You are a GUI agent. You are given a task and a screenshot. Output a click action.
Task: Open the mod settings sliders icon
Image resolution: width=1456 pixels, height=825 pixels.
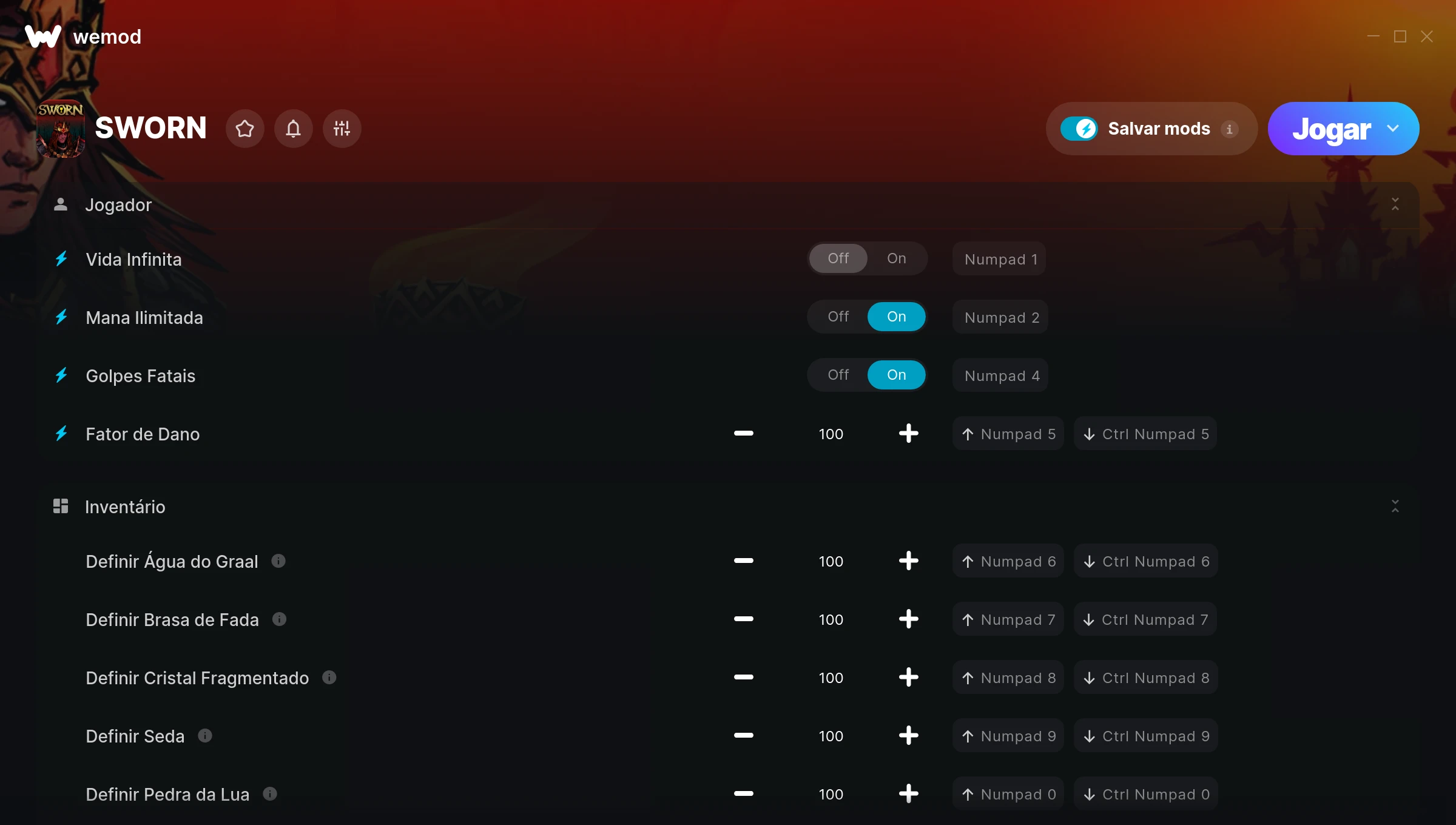point(342,129)
